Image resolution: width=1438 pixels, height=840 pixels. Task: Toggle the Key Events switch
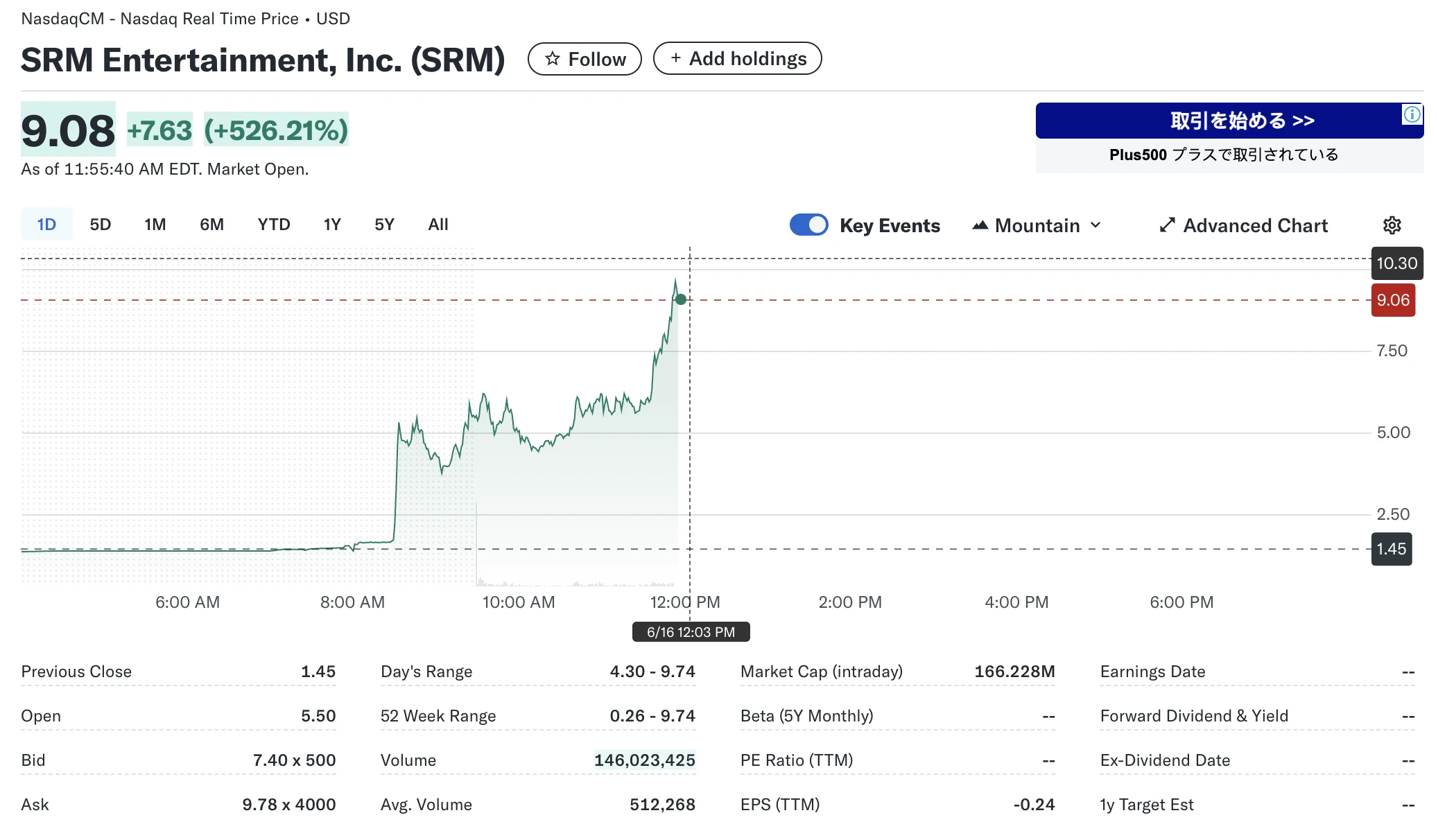[808, 225]
